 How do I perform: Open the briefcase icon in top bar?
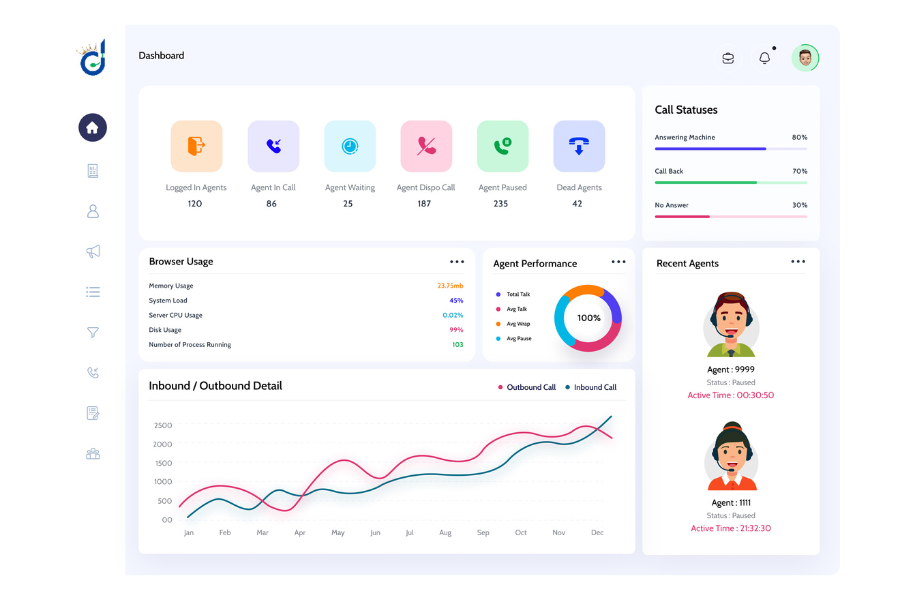[728, 57]
